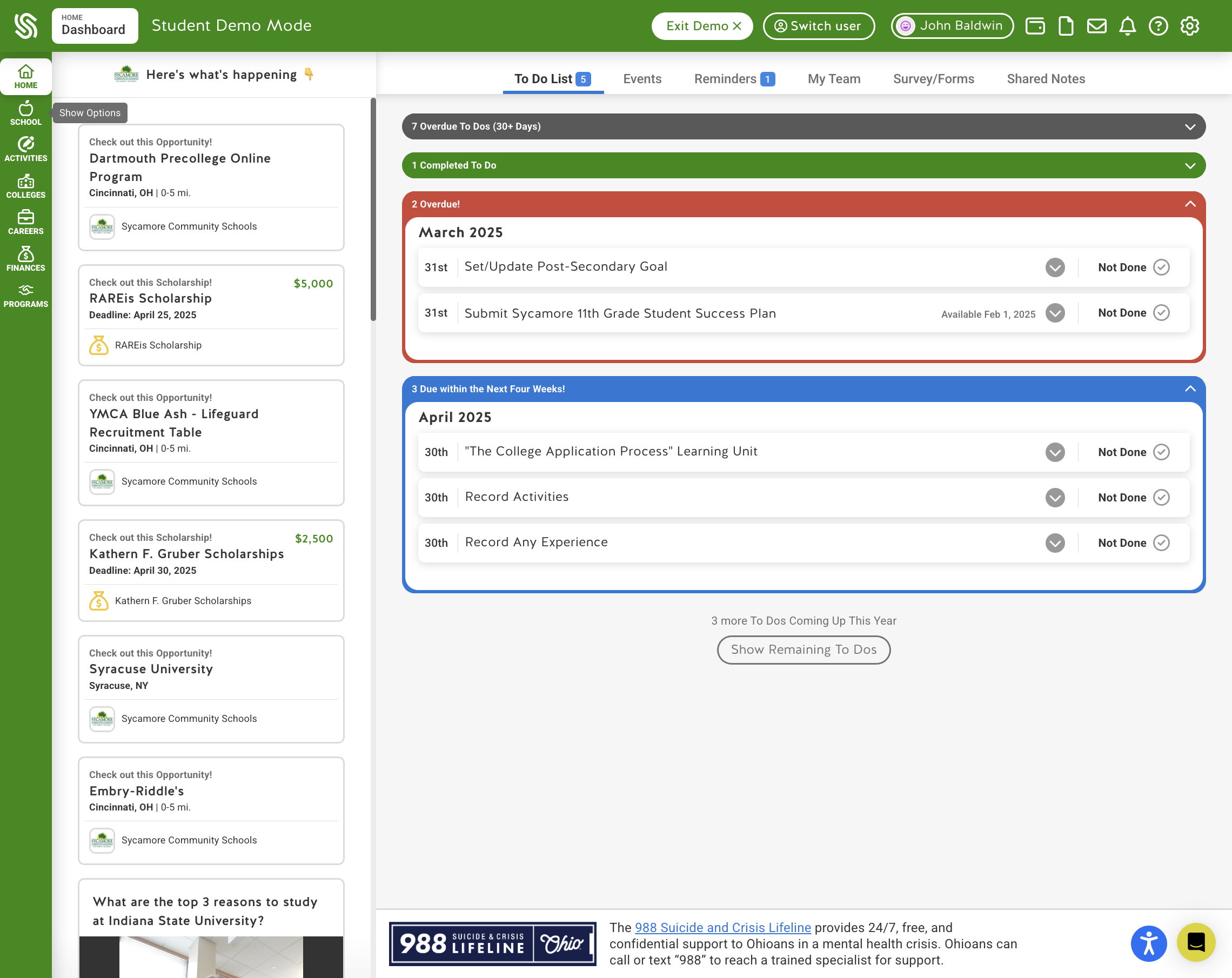The width and height of the screenshot is (1232, 978).
Task: Open the yellow chat support button
Action: point(1196,942)
